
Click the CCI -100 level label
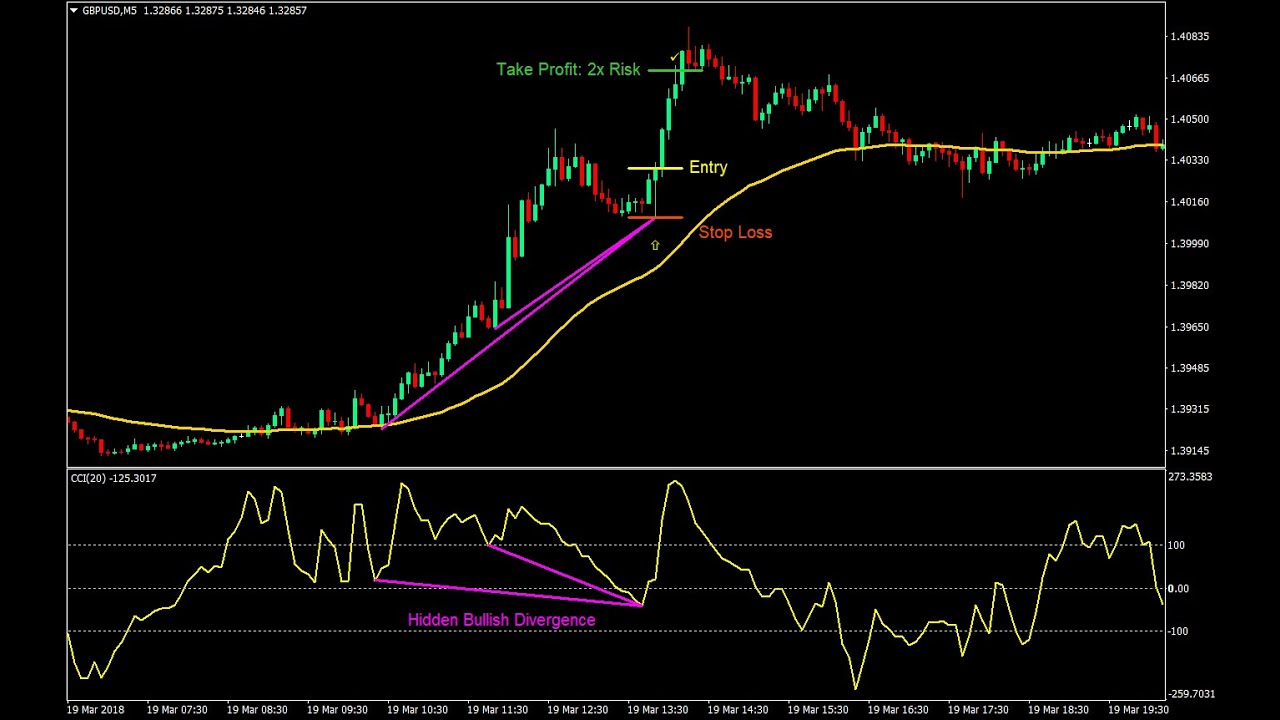pyautogui.click(x=1178, y=631)
